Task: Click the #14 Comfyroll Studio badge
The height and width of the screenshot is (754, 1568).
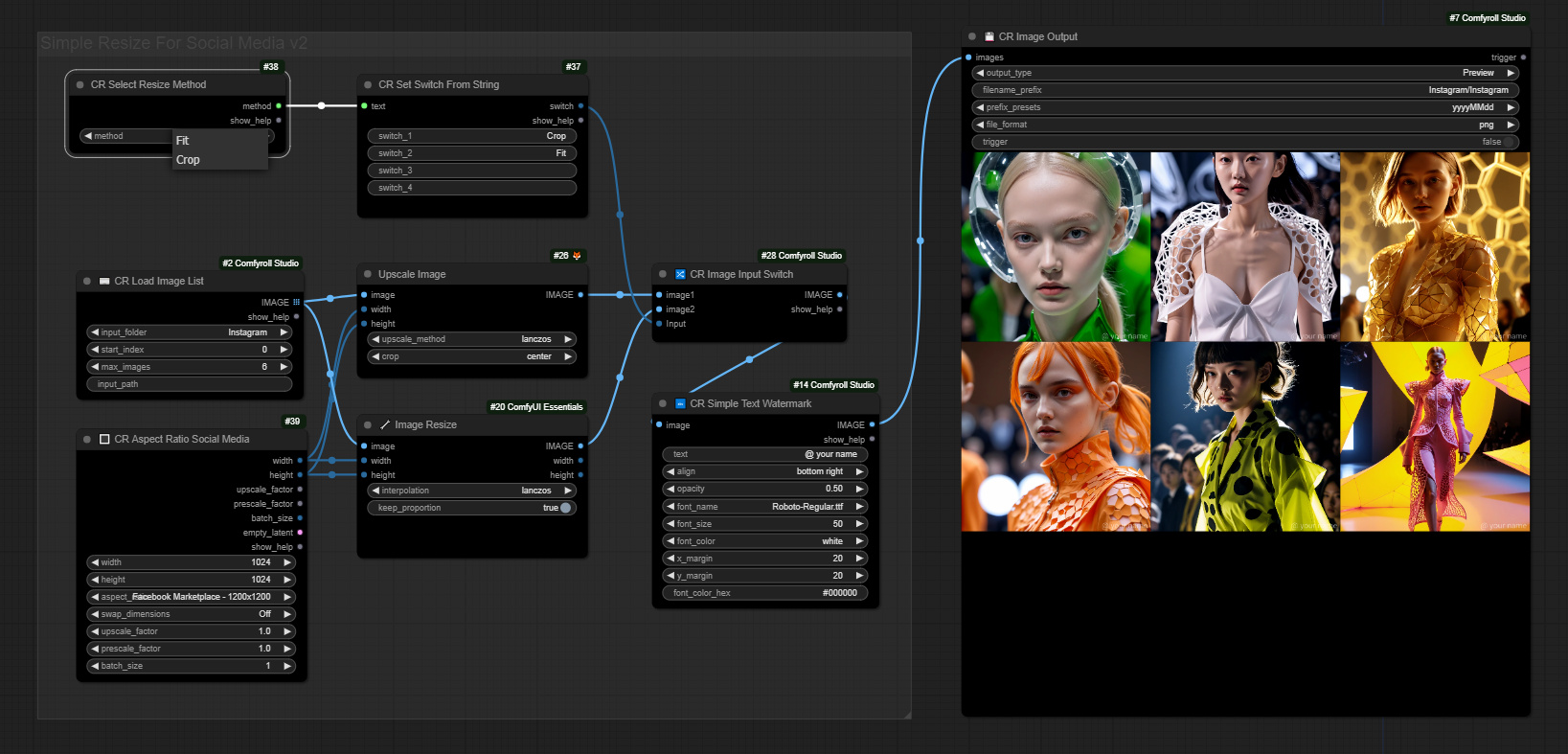Action: click(x=833, y=385)
